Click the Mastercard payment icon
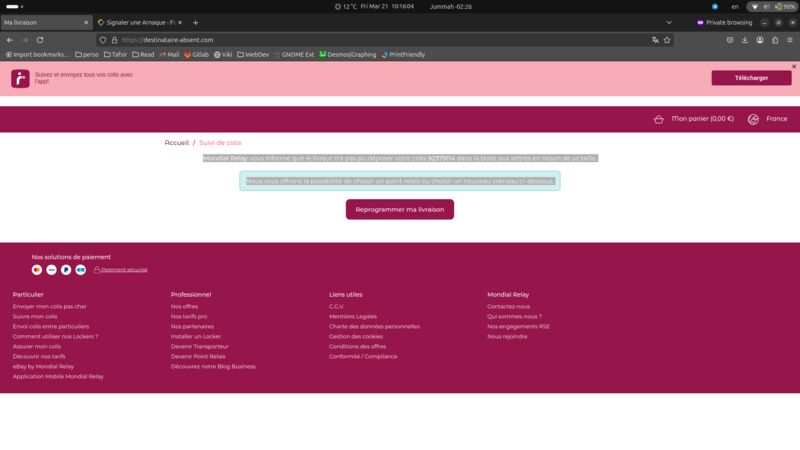This screenshot has height=450, width=800. pos(37,270)
